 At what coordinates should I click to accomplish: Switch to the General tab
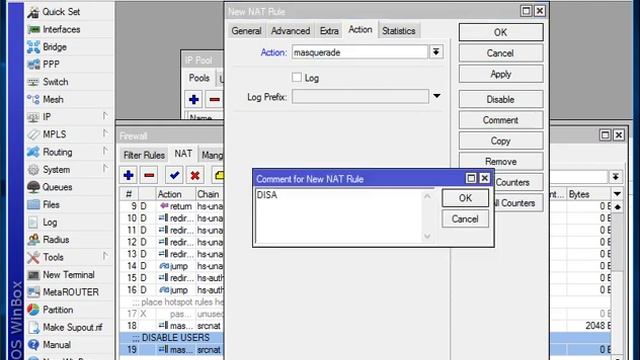click(x=247, y=31)
